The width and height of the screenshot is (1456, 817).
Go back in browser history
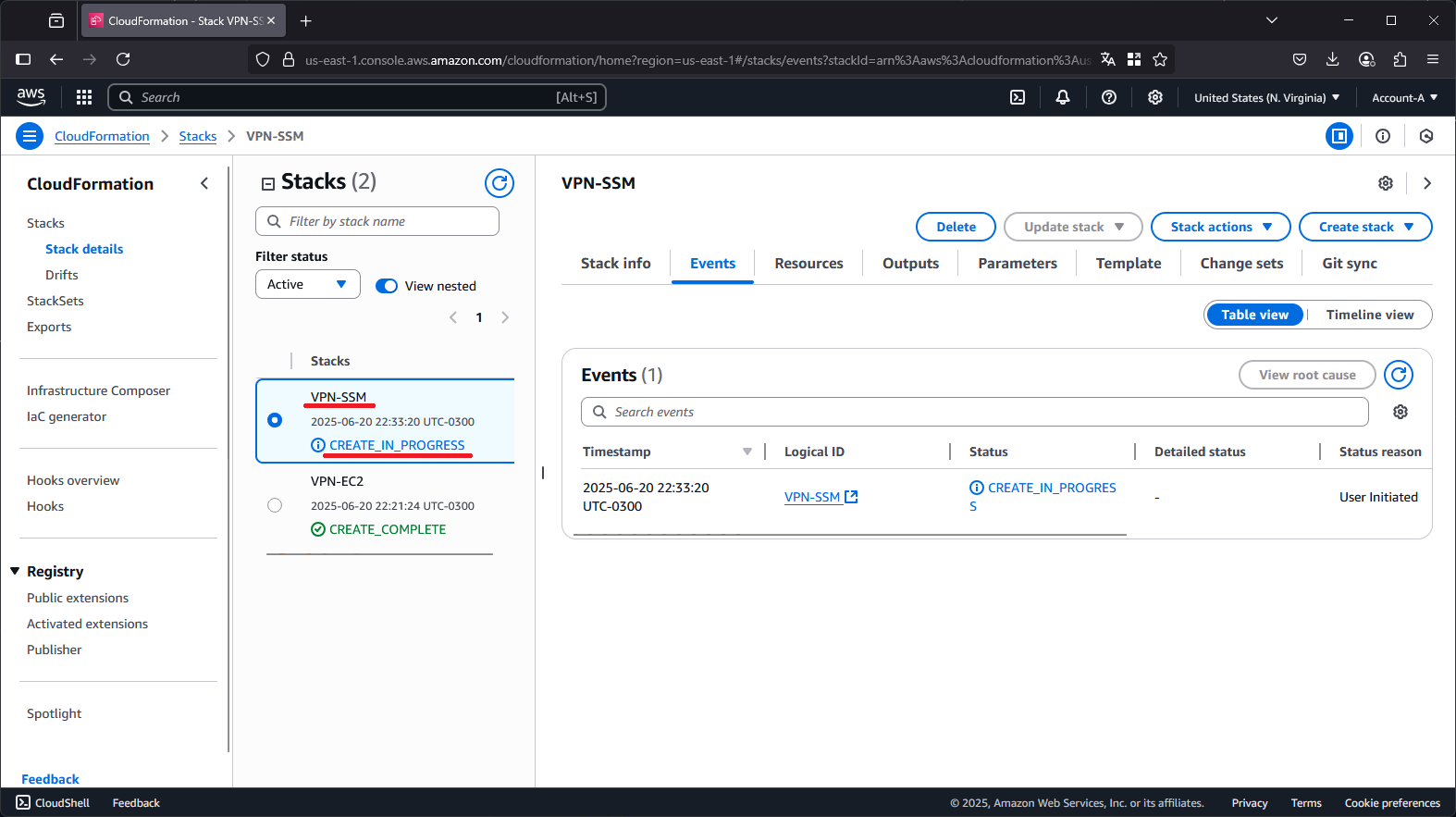point(56,59)
